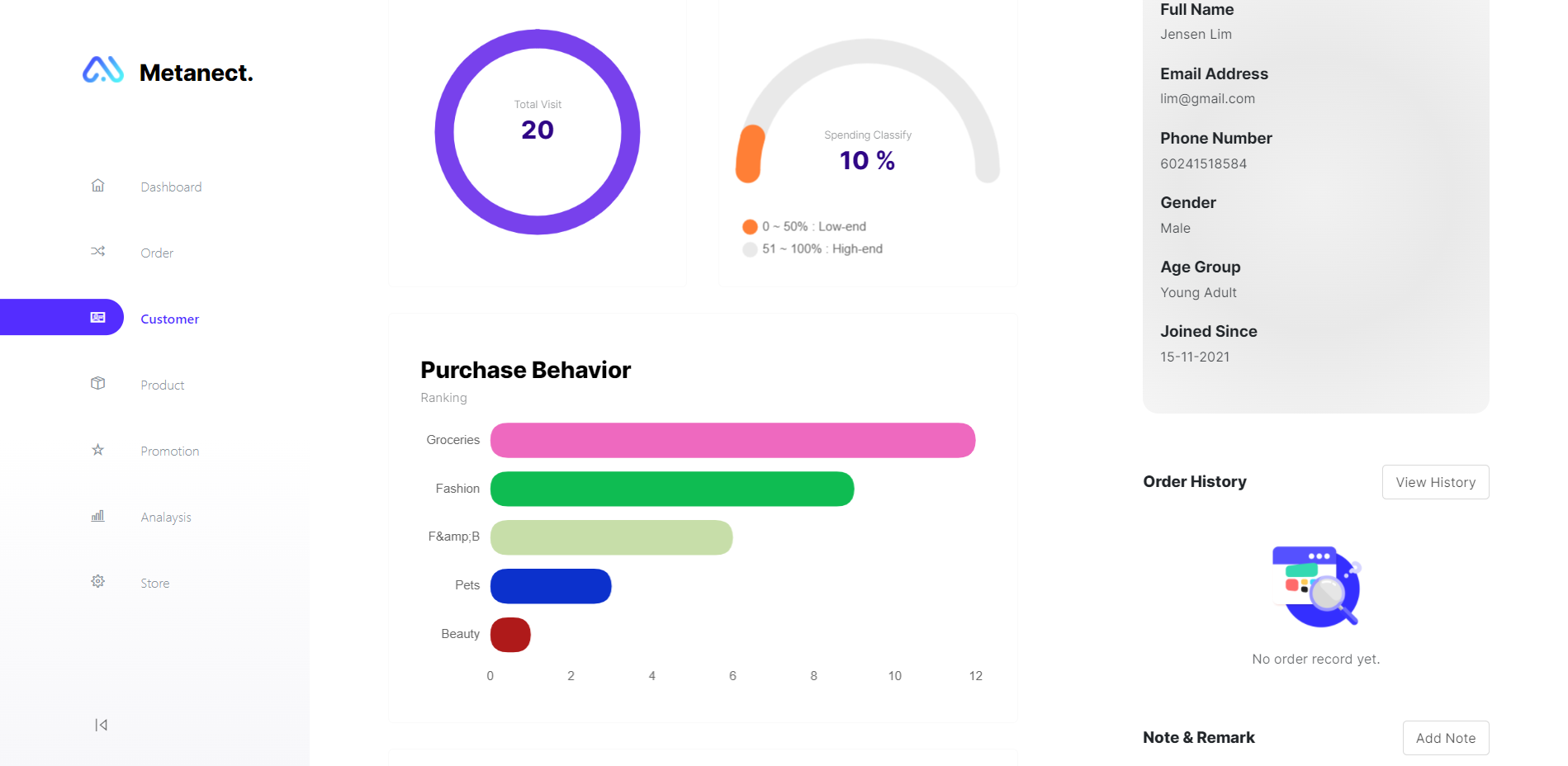Open the Store menu item
The height and width of the screenshot is (766, 1568).
pyautogui.click(x=154, y=584)
